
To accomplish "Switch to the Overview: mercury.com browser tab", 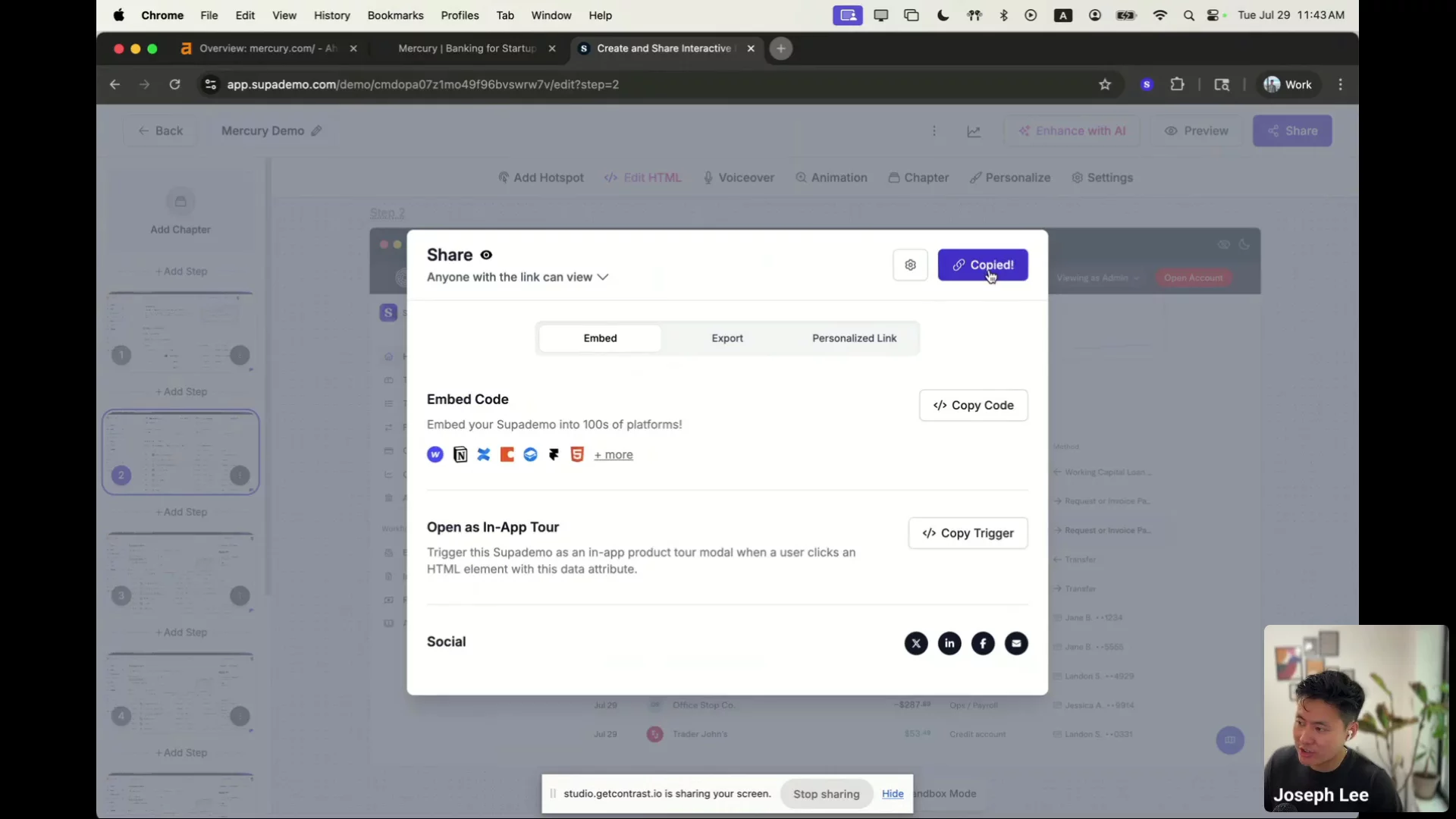I will tap(267, 49).
